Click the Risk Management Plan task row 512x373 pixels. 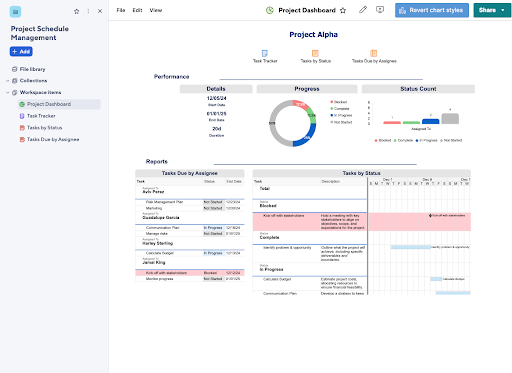(190, 202)
